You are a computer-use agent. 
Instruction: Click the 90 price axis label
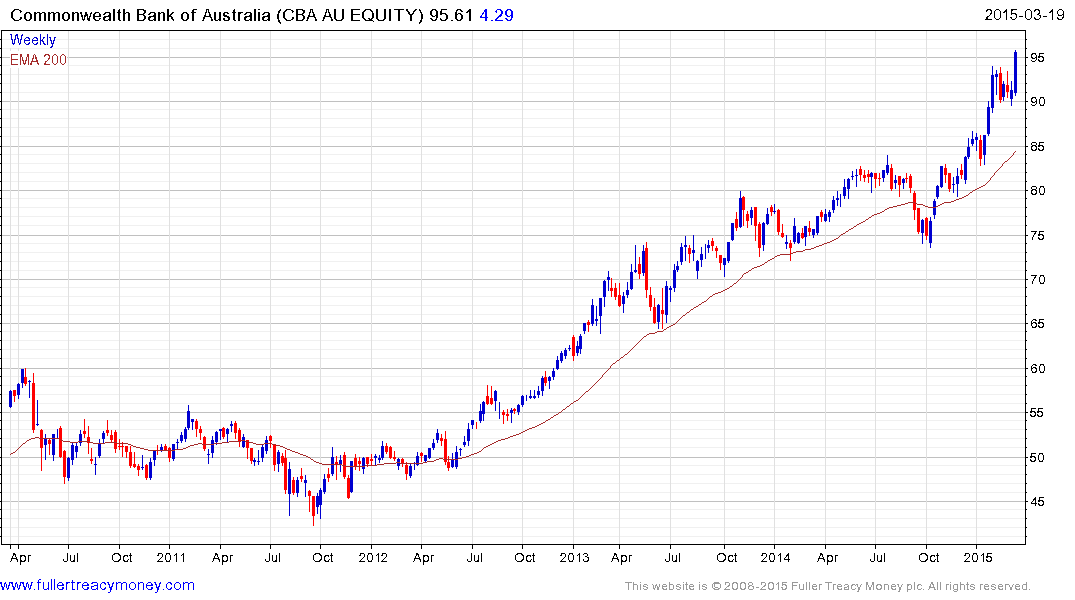[x=1038, y=101]
